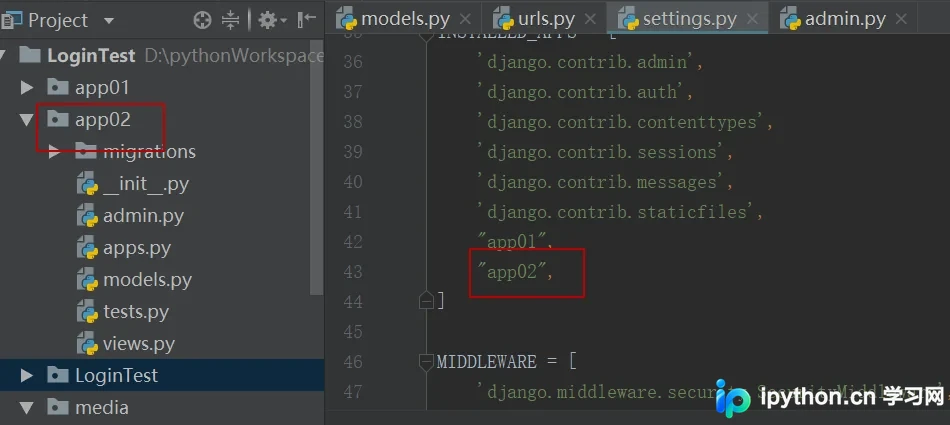Close the admin.py editor tab
Viewport: 950px width, 425px height.
point(901,19)
